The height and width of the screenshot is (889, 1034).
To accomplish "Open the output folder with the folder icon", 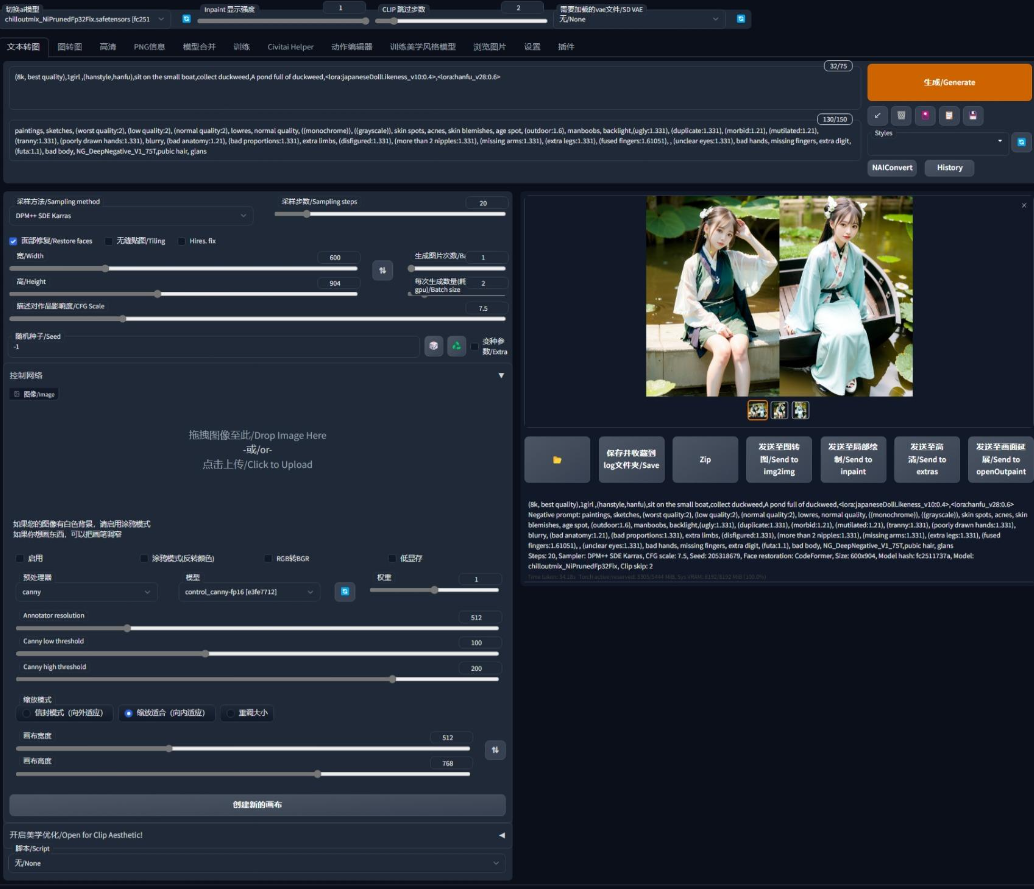I will pyautogui.click(x=557, y=460).
